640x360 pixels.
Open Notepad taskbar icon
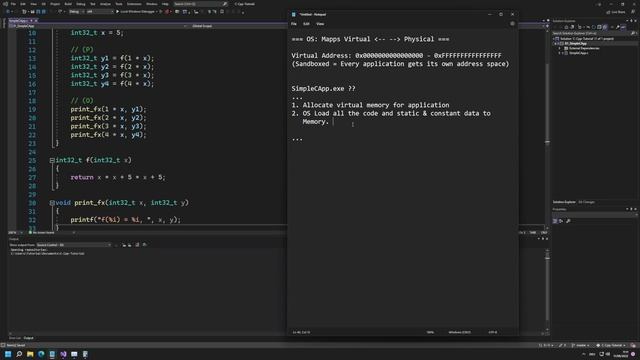[x=52, y=354]
